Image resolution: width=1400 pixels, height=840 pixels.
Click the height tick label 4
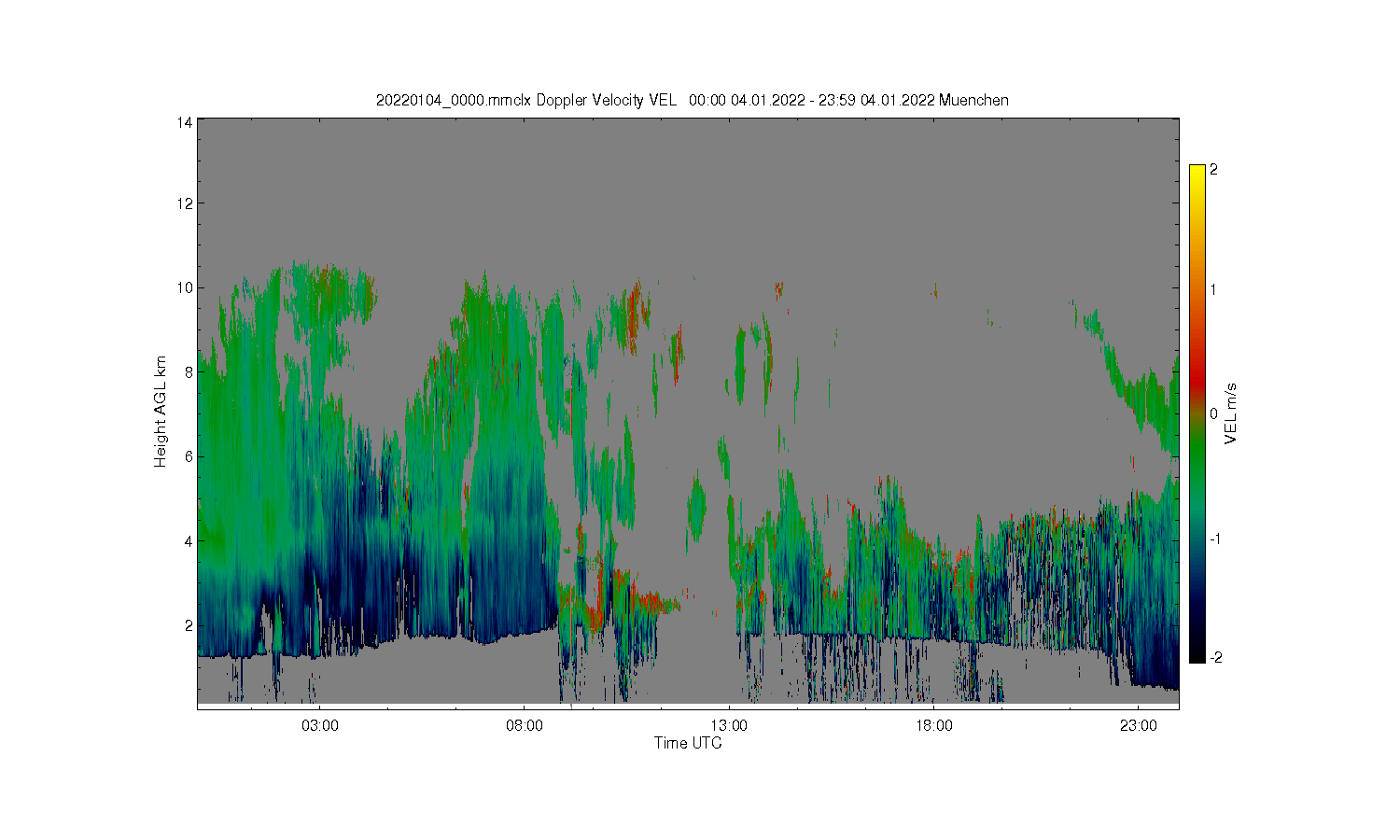pyautogui.click(x=189, y=540)
